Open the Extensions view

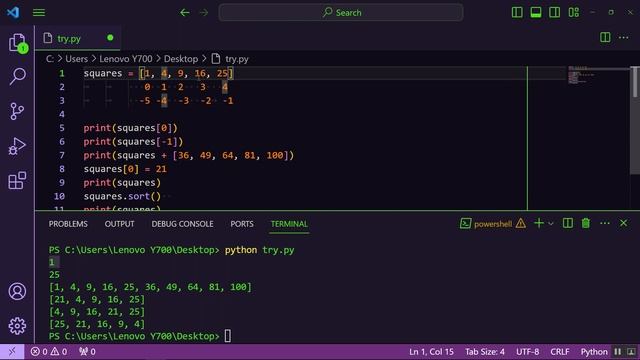[x=17, y=180]
